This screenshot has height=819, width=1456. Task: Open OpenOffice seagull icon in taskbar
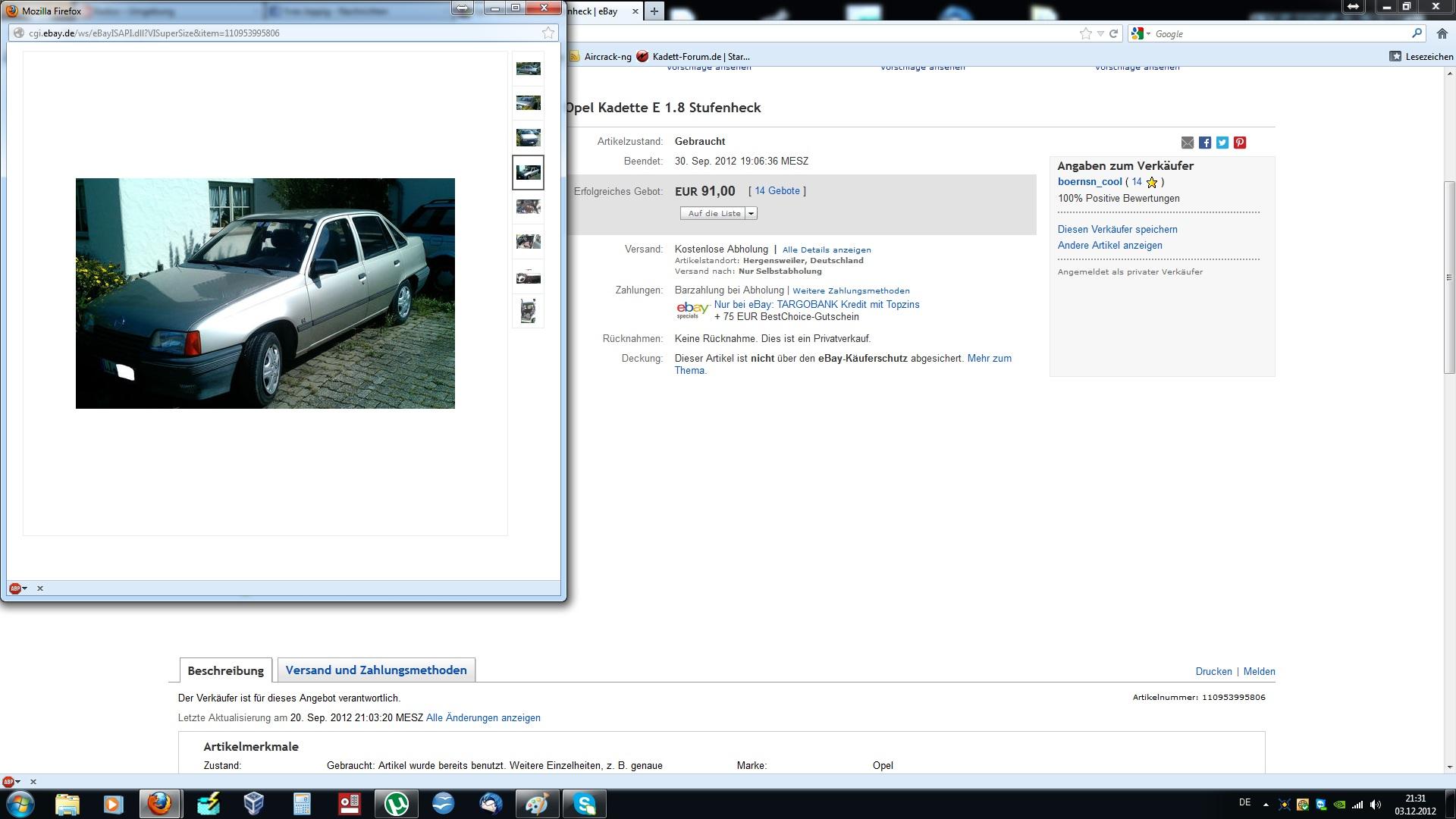click(x=444, y=804)
